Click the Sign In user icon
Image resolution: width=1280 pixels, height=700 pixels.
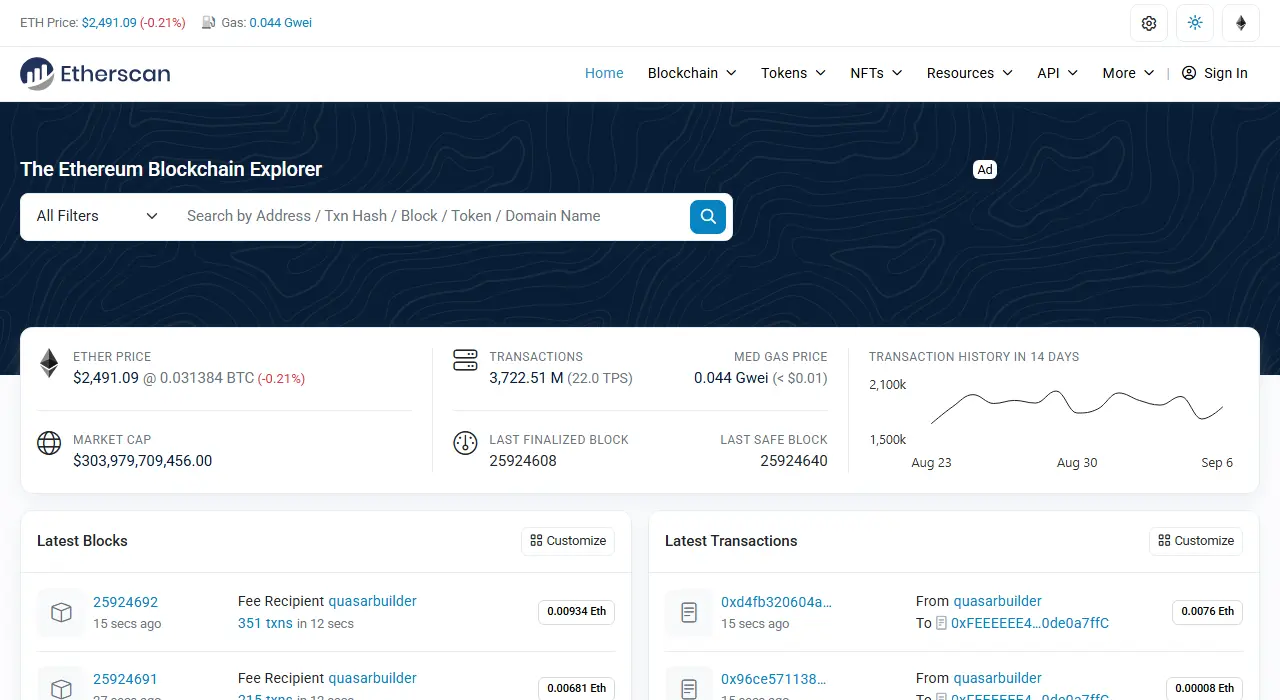point(1189,73)
